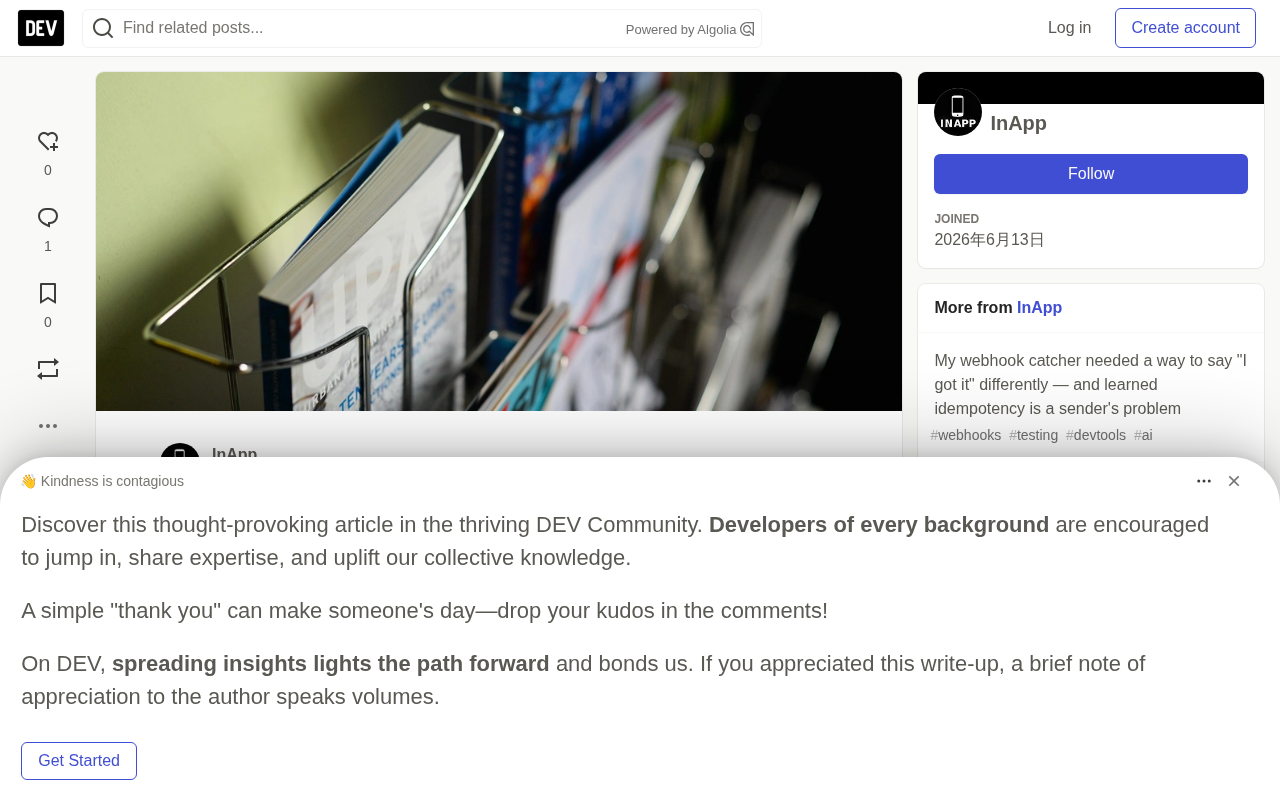Open the sidebar more options ellipsis
This screenshot has width=1280, height=800.
48,426
